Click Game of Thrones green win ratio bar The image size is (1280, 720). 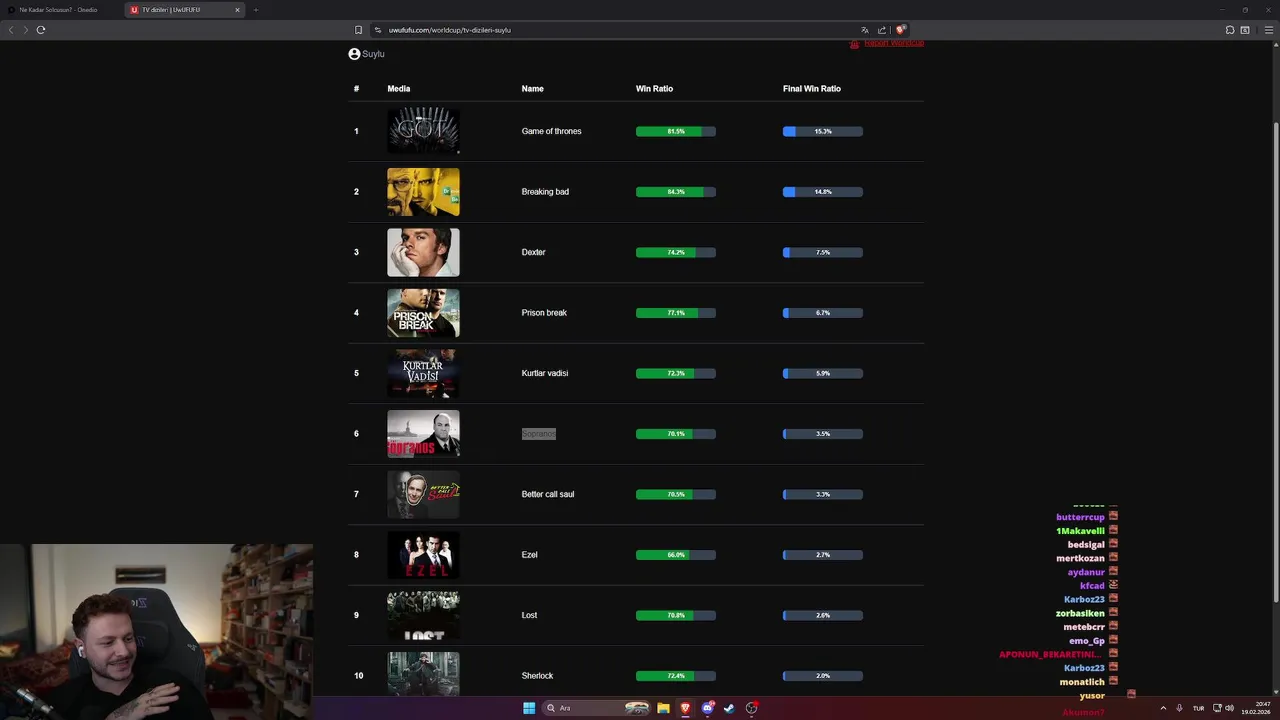point(676,131)
